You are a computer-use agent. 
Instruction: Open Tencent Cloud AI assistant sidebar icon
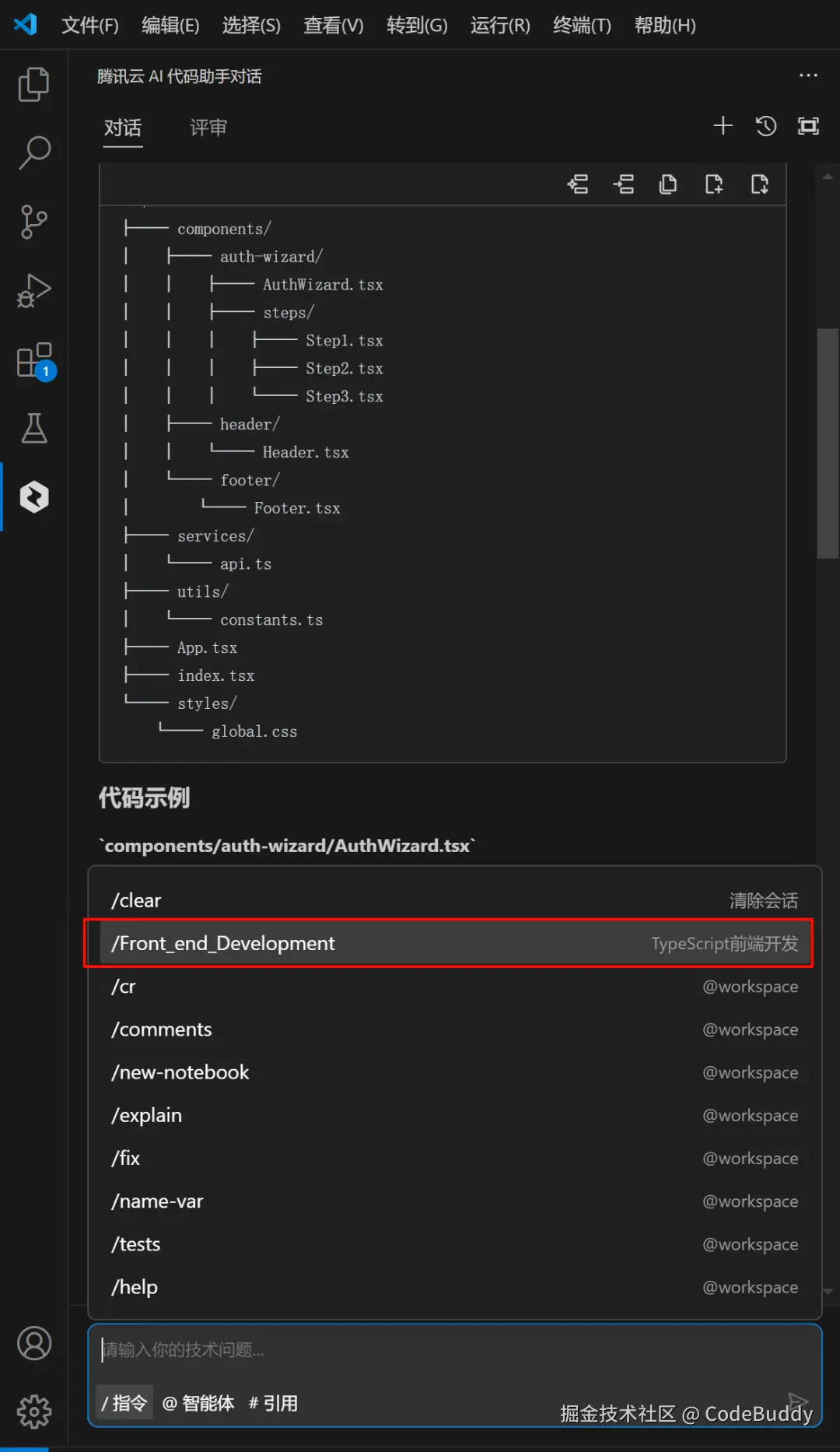tap(33, 497)
